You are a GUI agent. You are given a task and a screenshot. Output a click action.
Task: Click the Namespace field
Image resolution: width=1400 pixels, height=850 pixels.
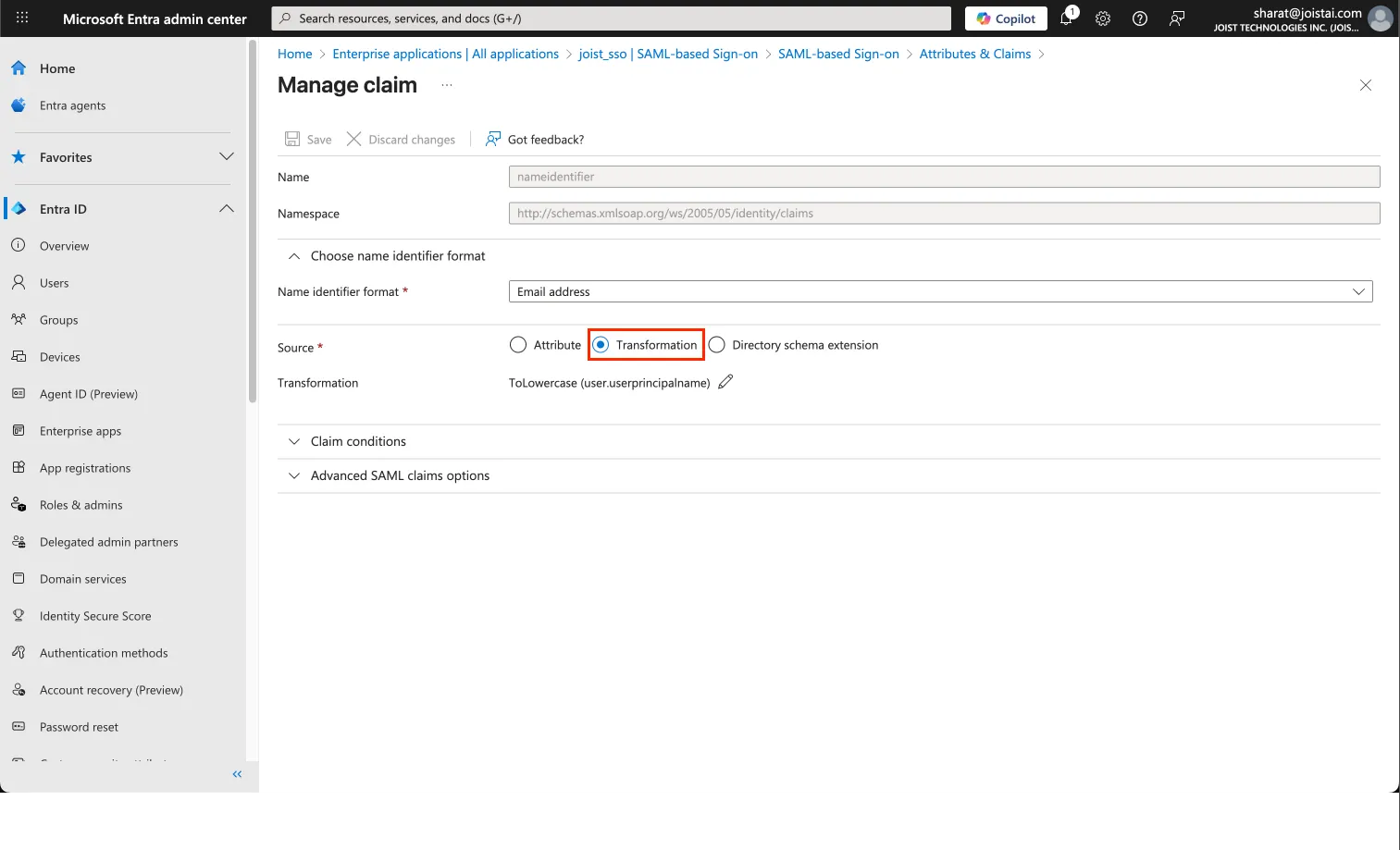[944, 214]
